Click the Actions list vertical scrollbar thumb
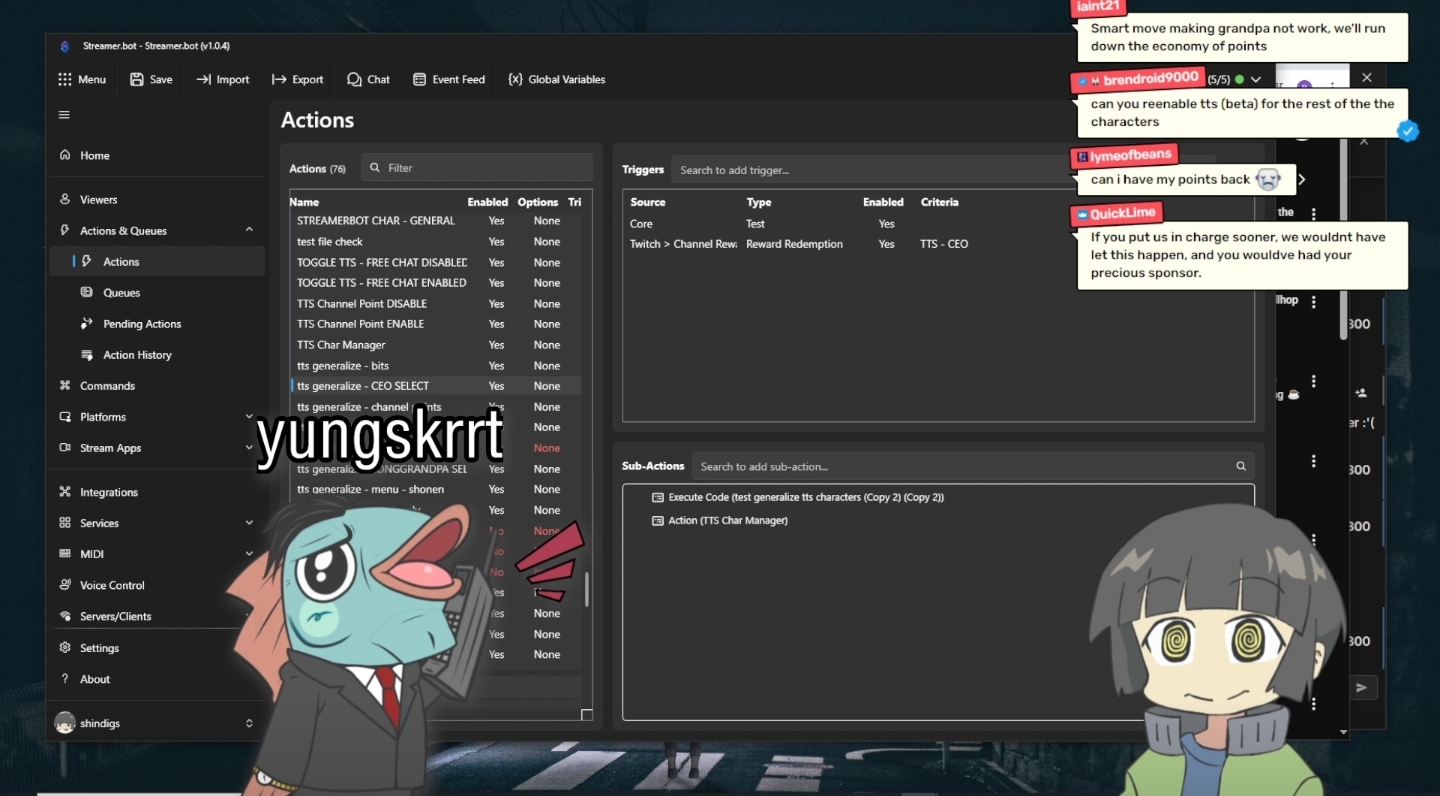Viewport: 1440px width, 796px height. [x=587, y=589]
